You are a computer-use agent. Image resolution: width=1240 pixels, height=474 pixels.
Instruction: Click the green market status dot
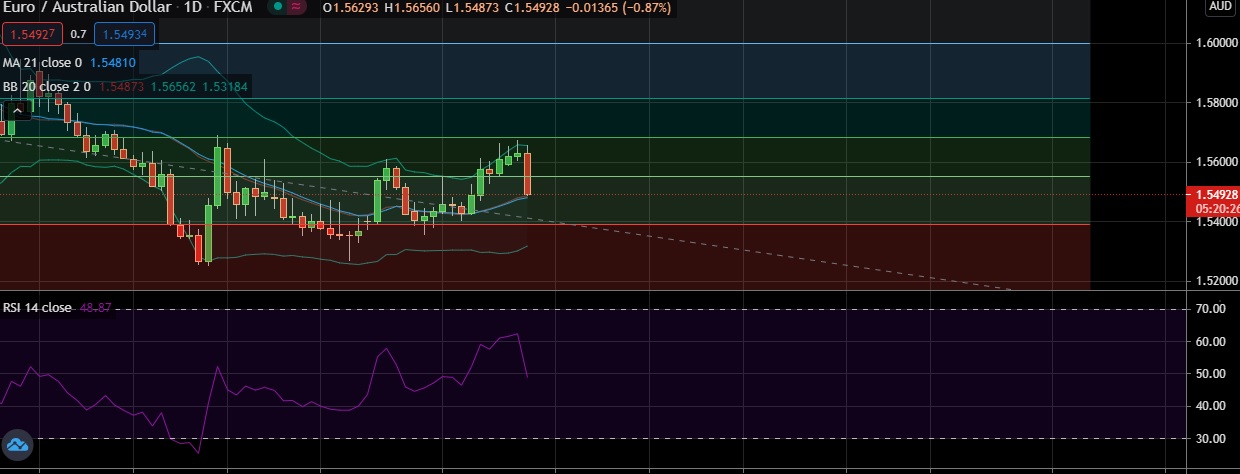click(x=277, y=8)
